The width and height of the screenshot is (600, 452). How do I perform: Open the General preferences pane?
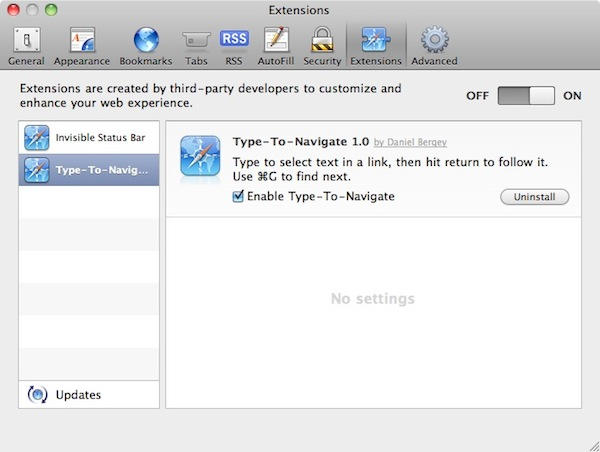click(x=26, y=46)
